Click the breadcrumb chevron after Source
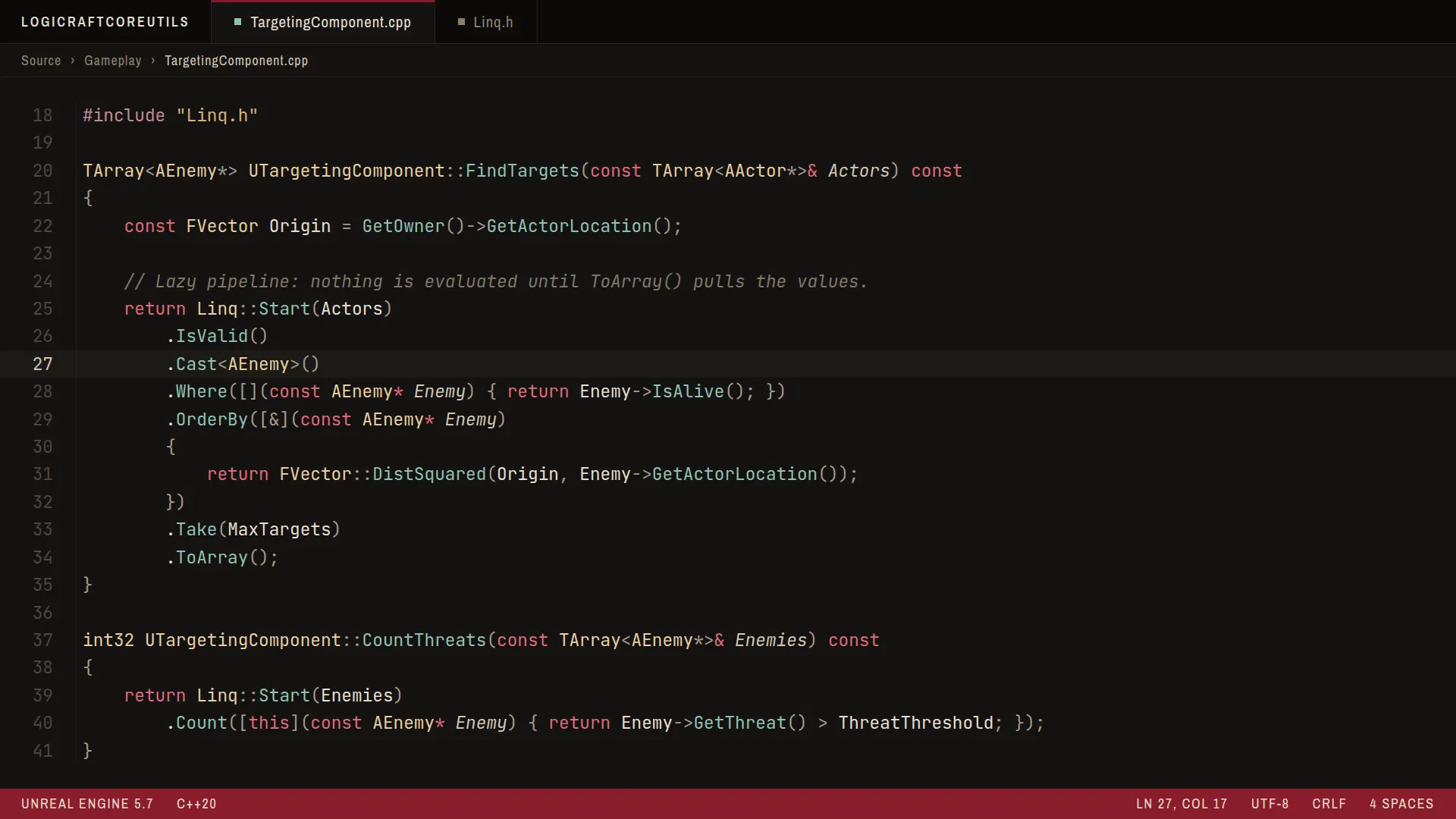This screenshot has height=819, width=1456. 73,61
